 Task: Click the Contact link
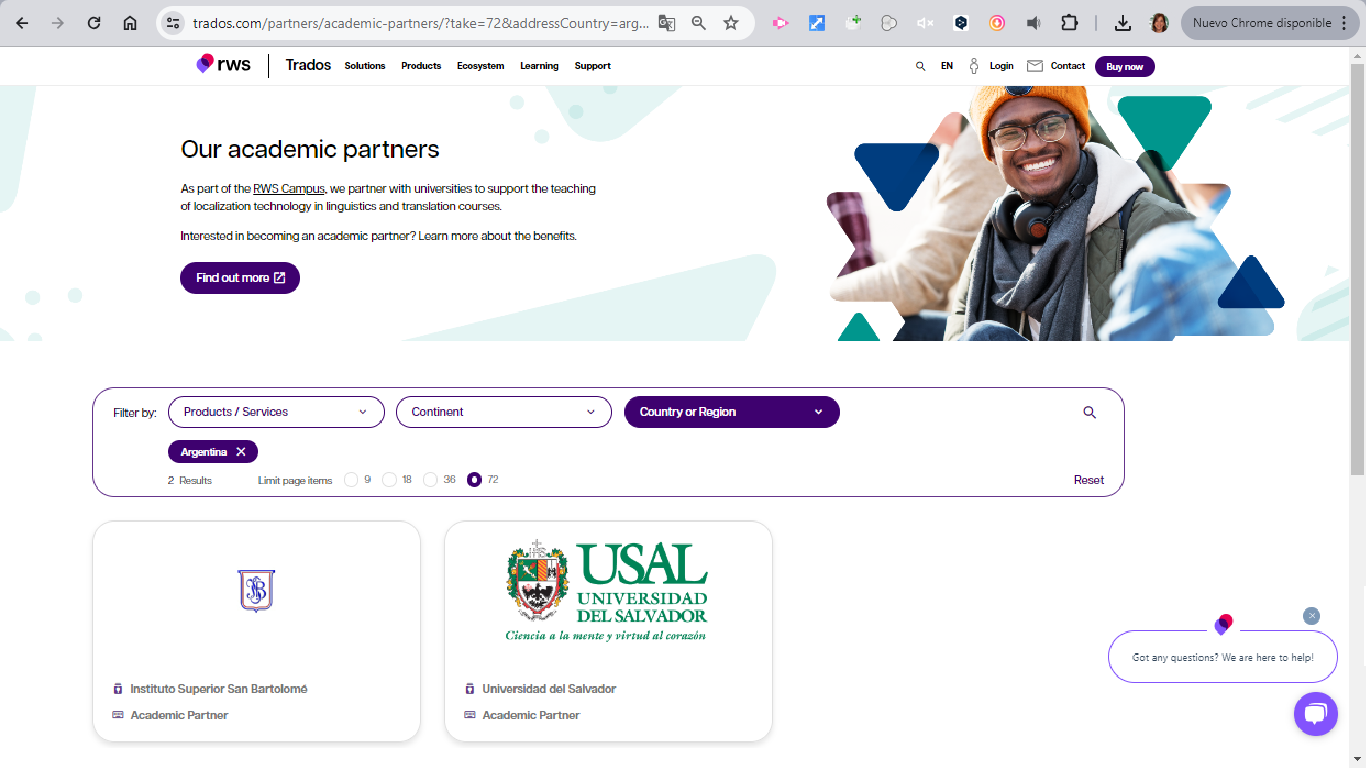(x=1068, y=66)
